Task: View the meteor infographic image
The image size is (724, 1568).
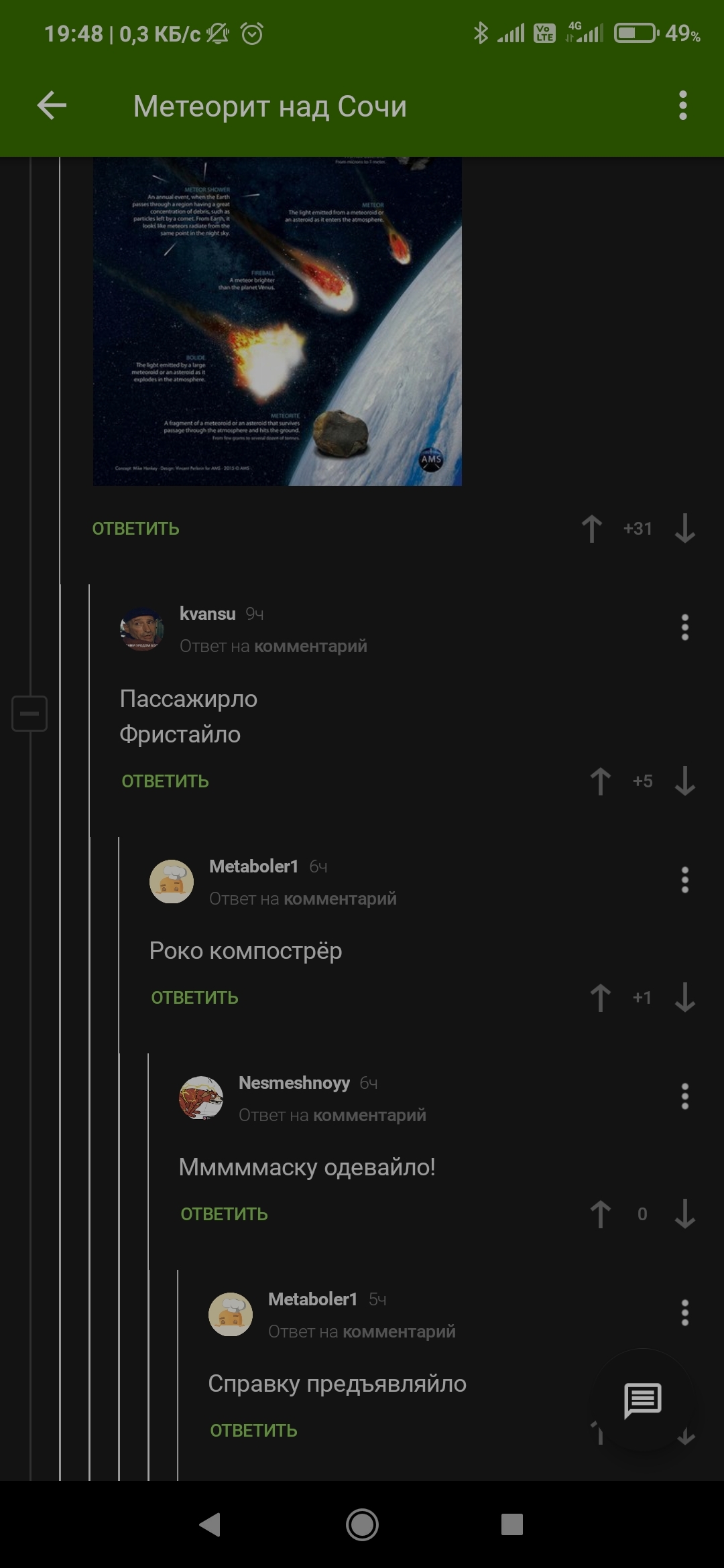Action: pos(278,322)
